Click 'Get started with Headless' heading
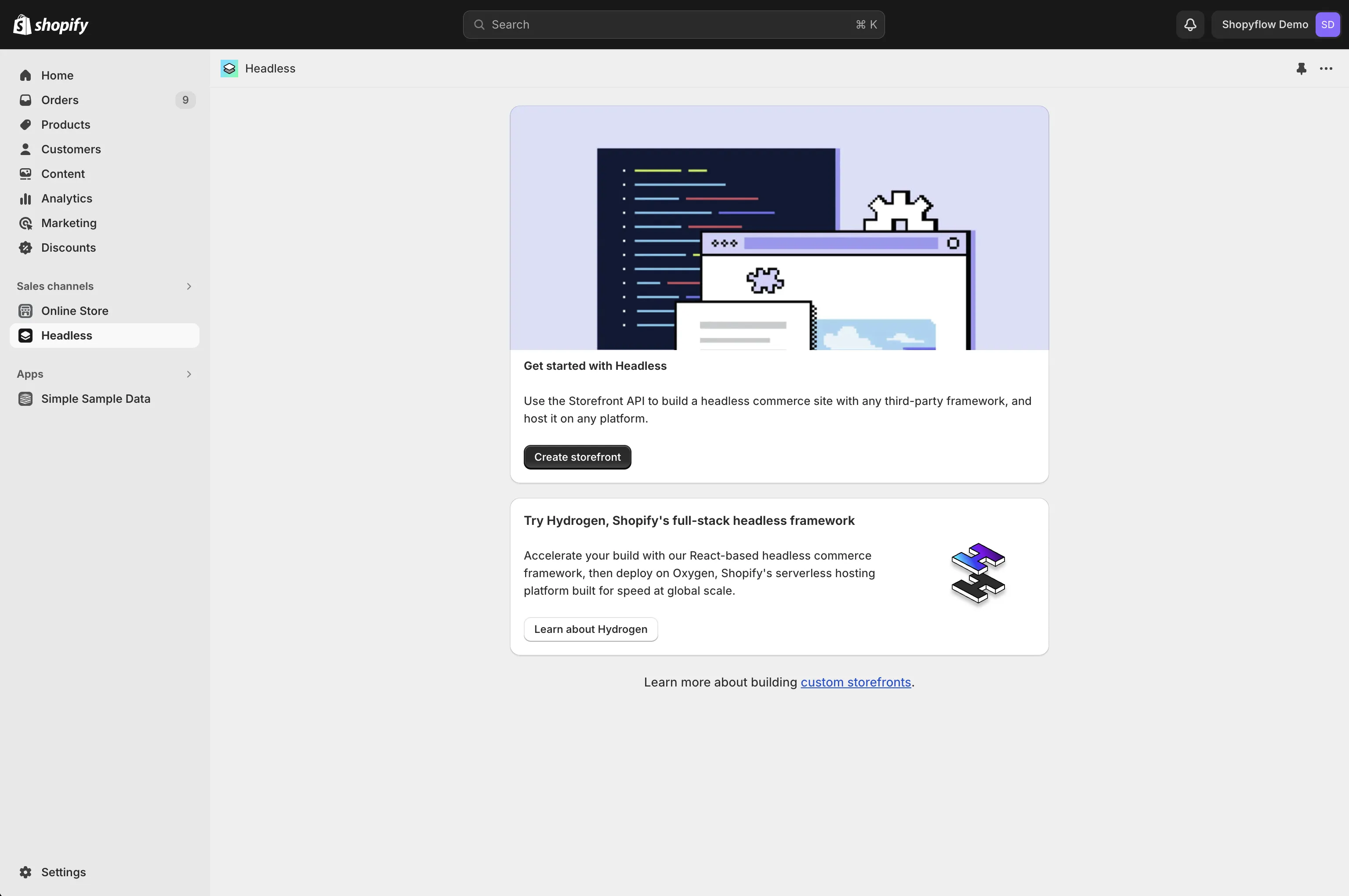This screenshot has width=1349, height=896. [x=595, y=366]
